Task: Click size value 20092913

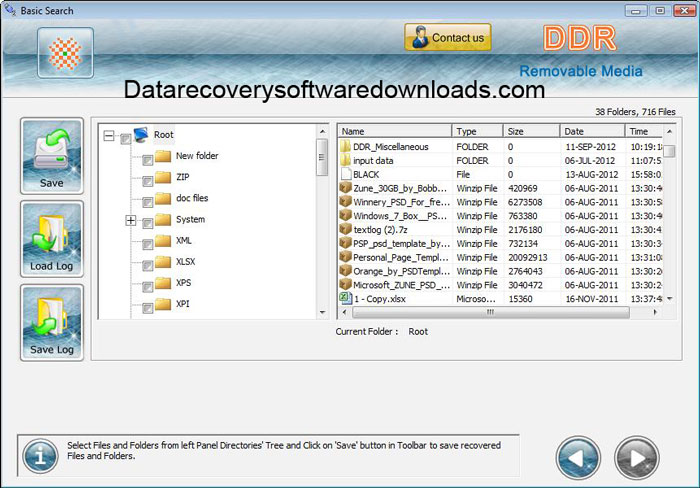Action: point(528,257)
